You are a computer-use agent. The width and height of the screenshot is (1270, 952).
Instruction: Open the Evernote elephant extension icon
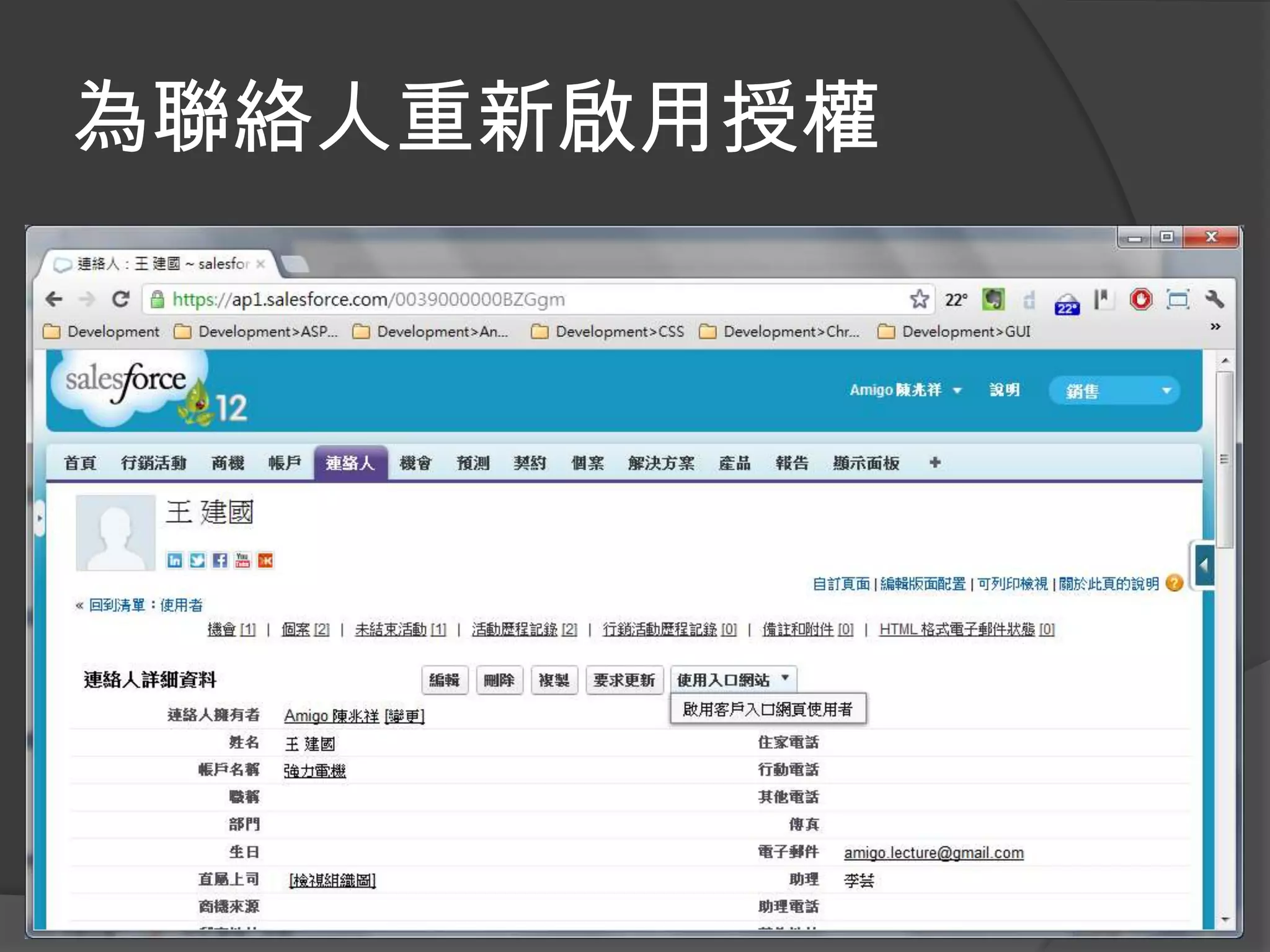click(x=993, y=299)
